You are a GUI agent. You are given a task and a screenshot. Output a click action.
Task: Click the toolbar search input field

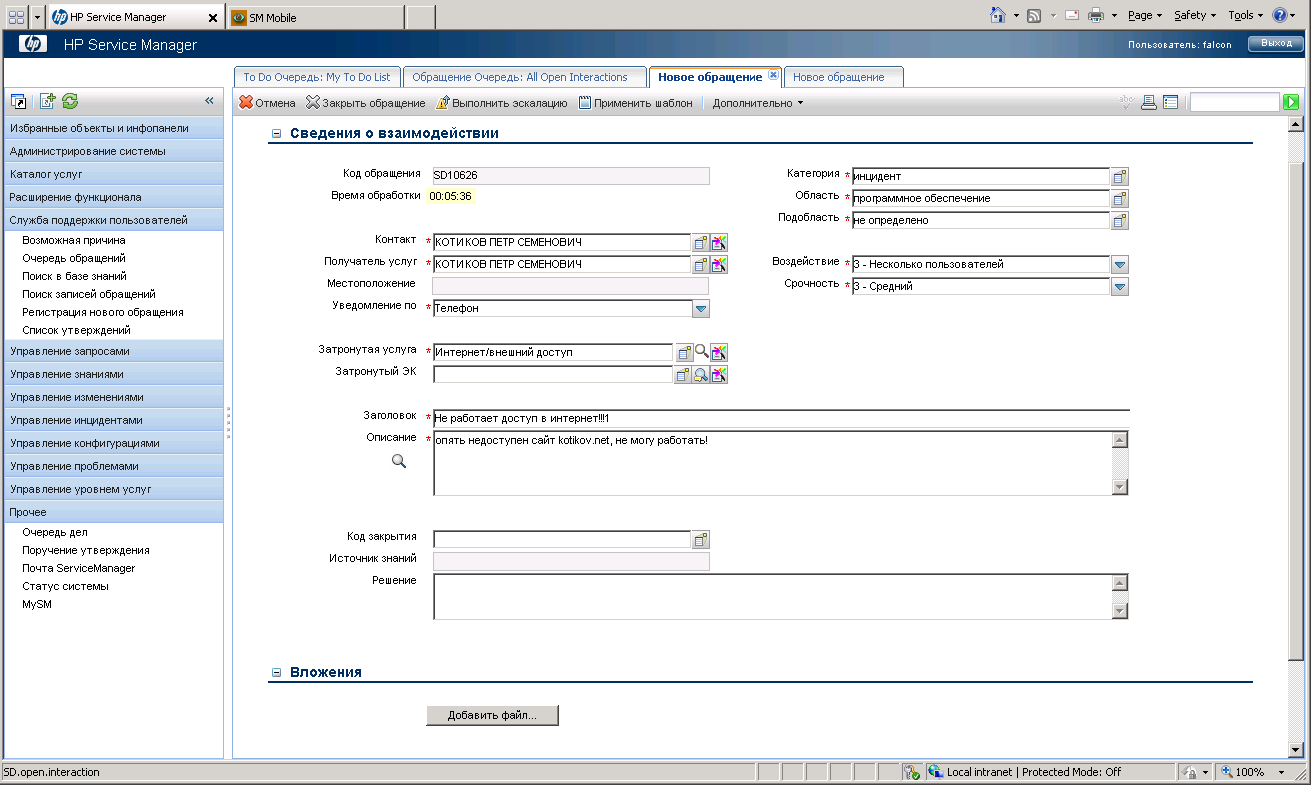pos(1235,102)
